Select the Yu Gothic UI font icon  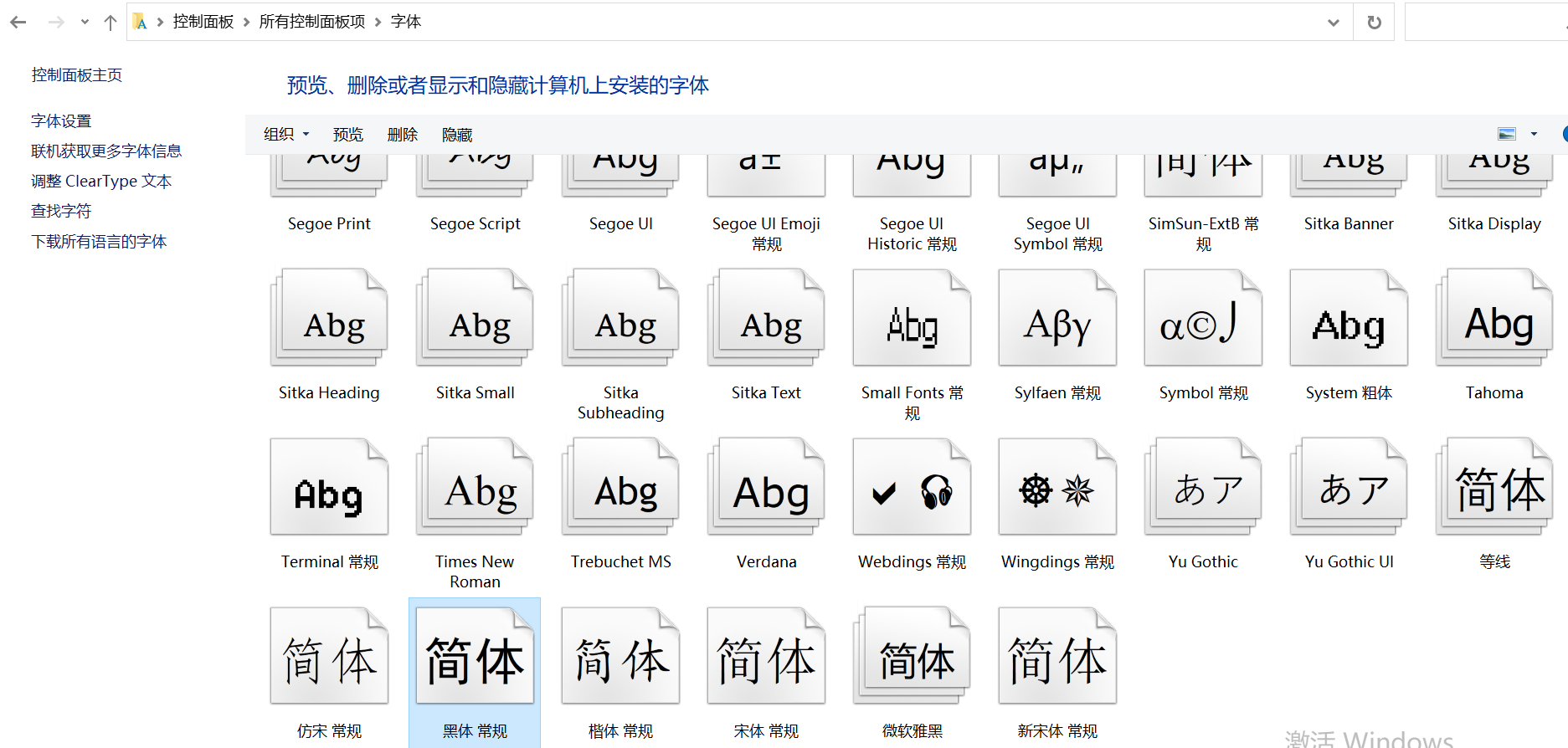tap(1349, 487)
